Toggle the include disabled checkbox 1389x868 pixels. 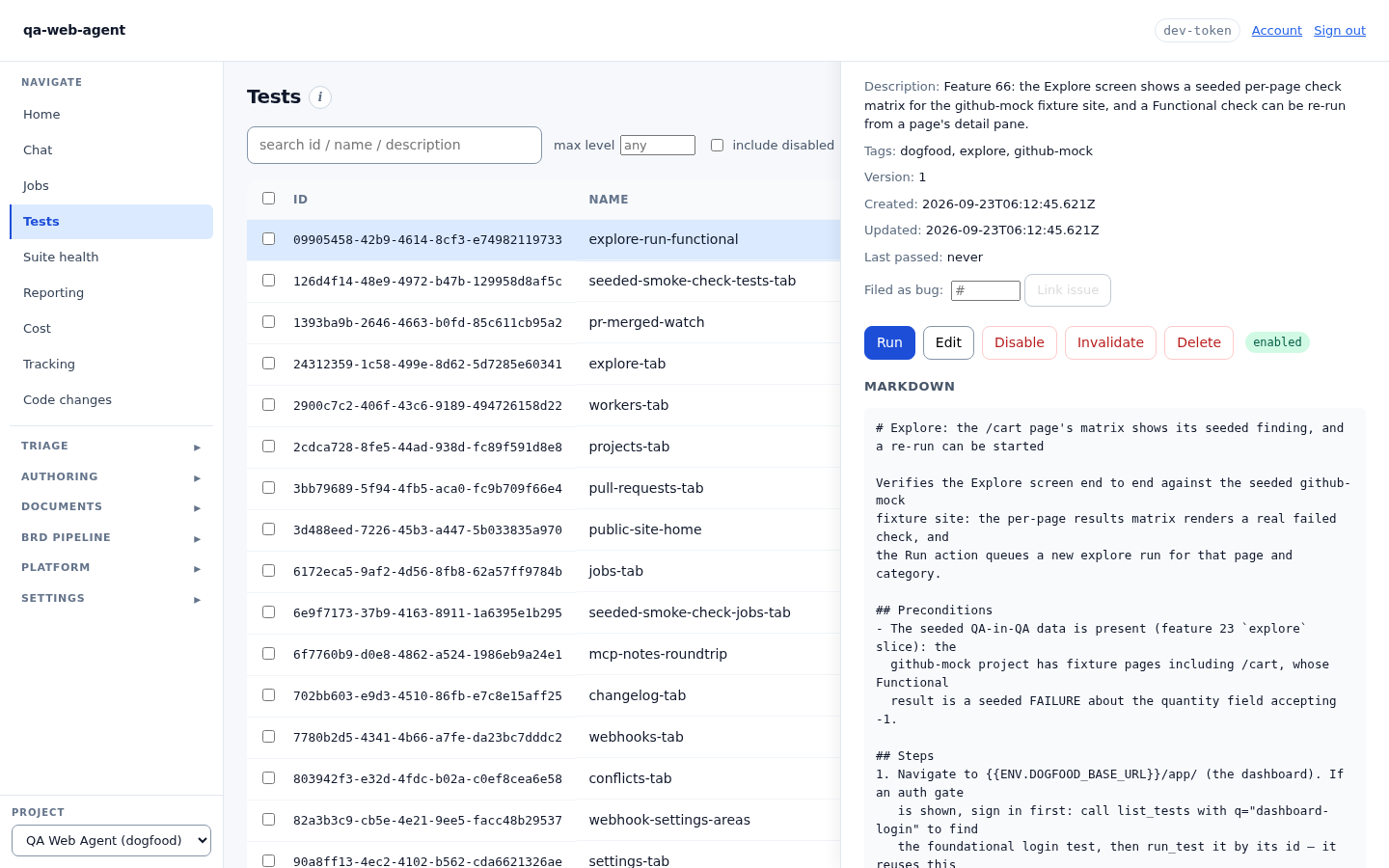click(717, 146)
